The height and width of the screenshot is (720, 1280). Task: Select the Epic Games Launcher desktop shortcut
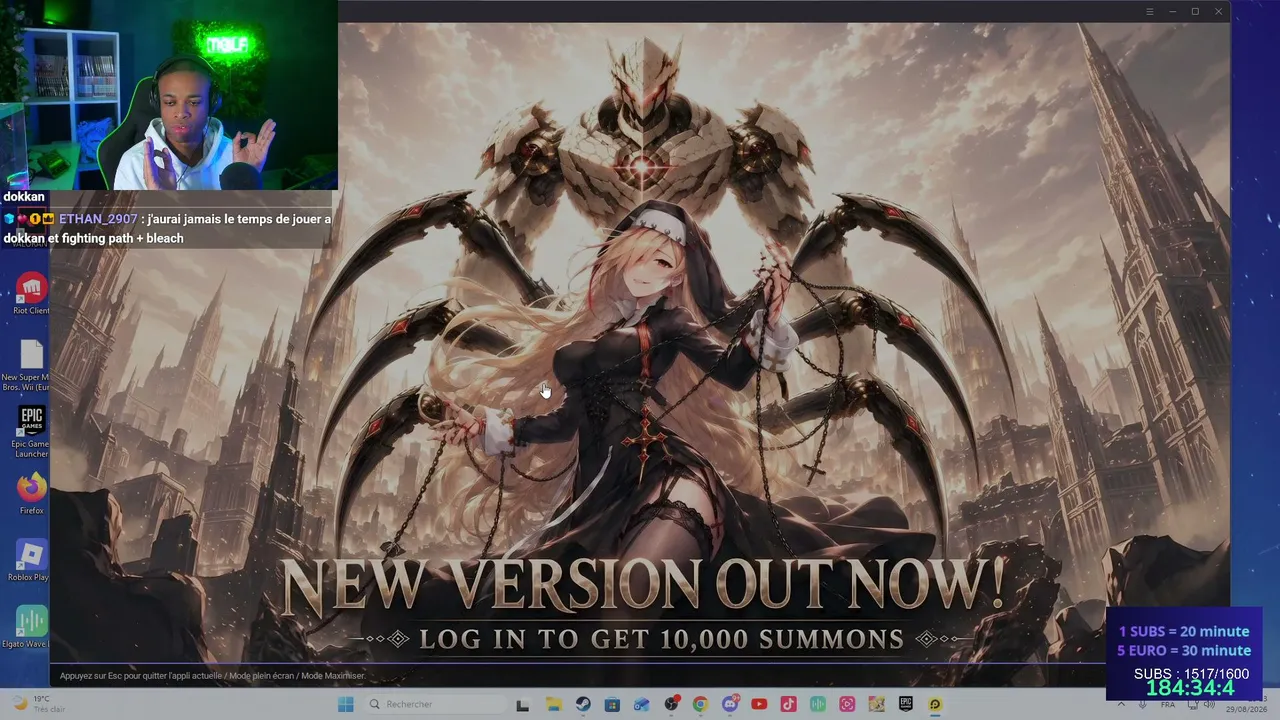[31, 432]
